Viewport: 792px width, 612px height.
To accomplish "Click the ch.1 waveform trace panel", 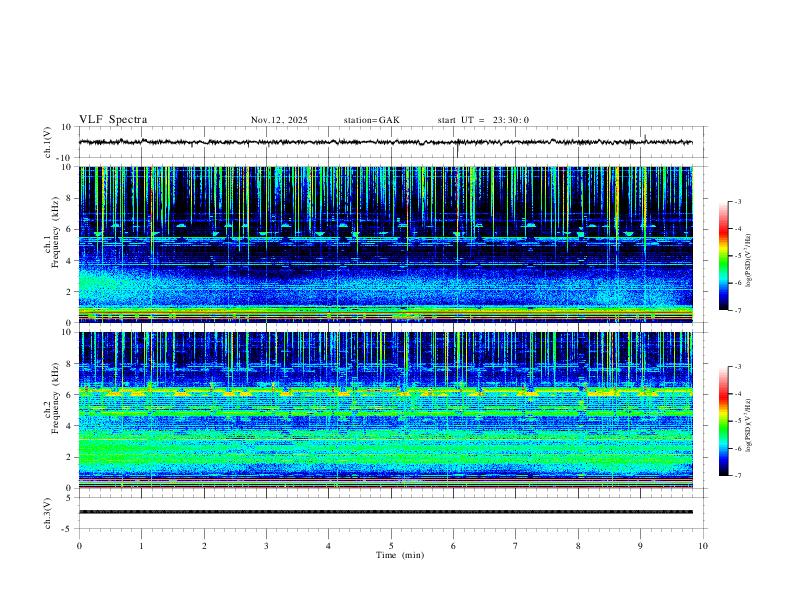I will coord(391,142).
